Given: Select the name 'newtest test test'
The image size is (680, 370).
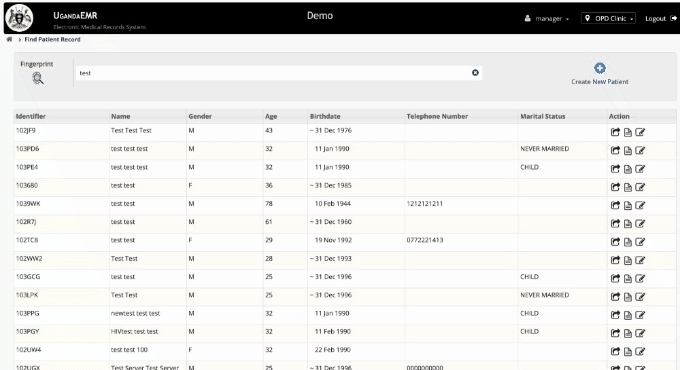Looking at the screenshot, I should point(135,313).
